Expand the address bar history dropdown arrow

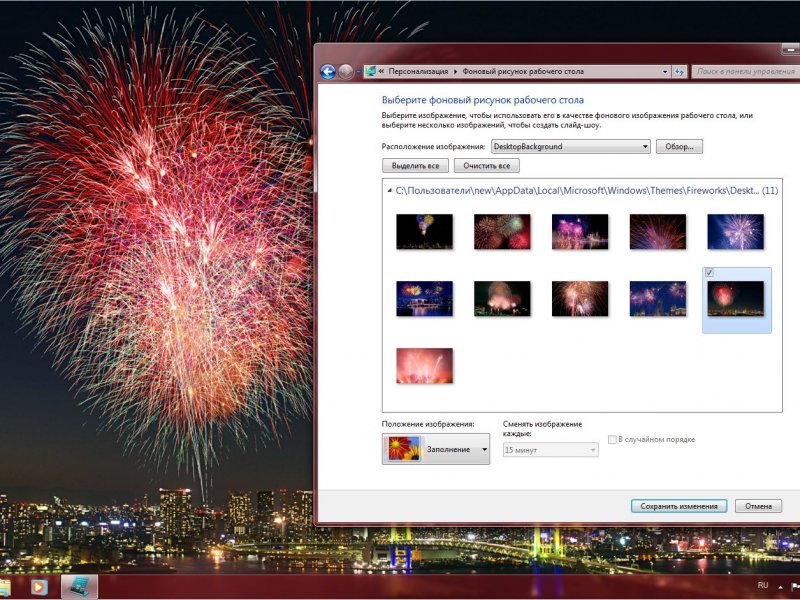point(665,72)
